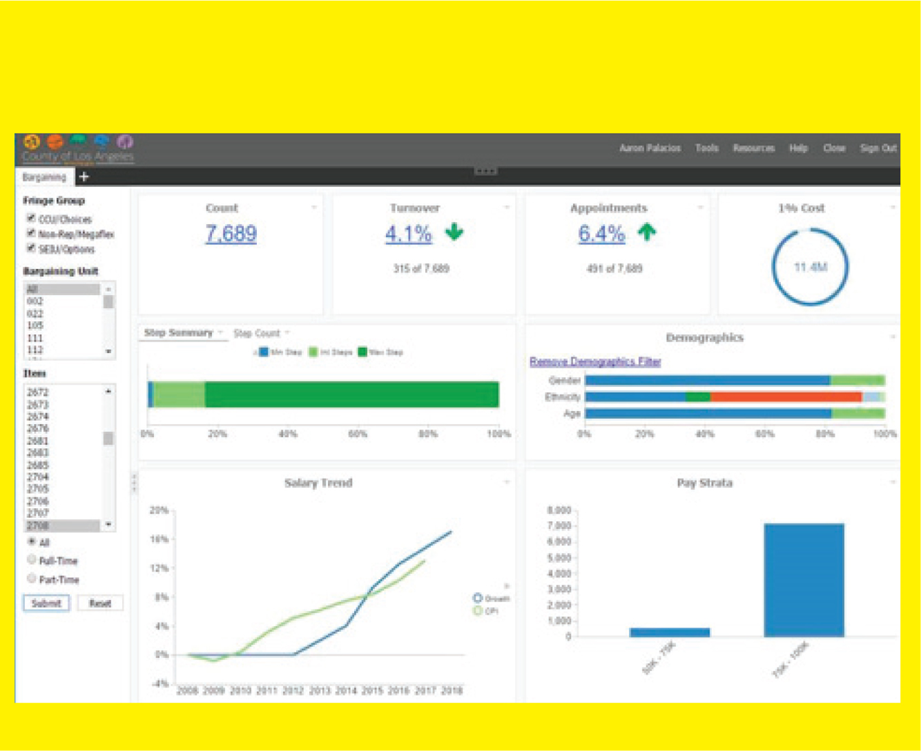Viewport: 921px width, 751px height.
Task: Click Remove Demographics Filter link
Action: click(595, 362)
